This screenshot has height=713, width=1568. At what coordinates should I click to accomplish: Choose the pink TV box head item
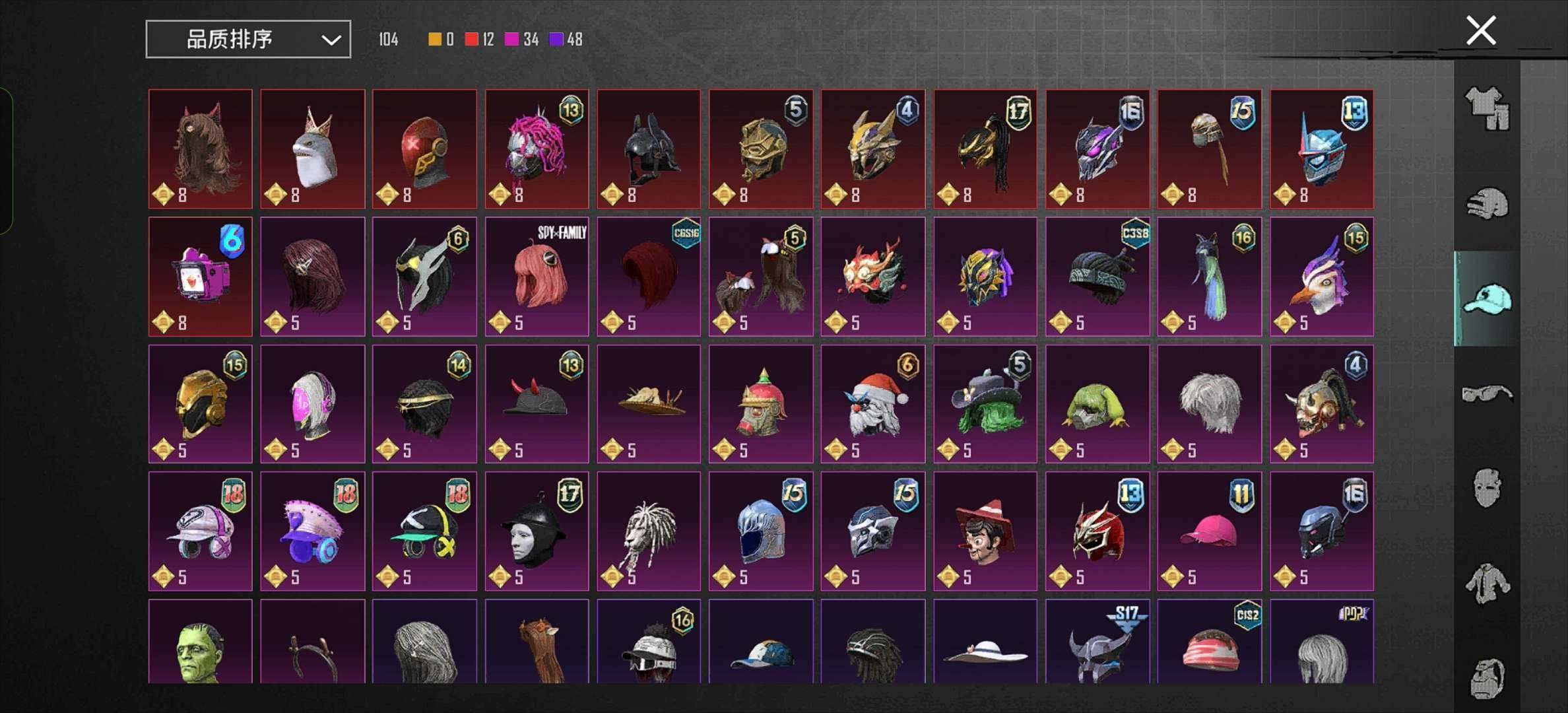coord(200,277)
